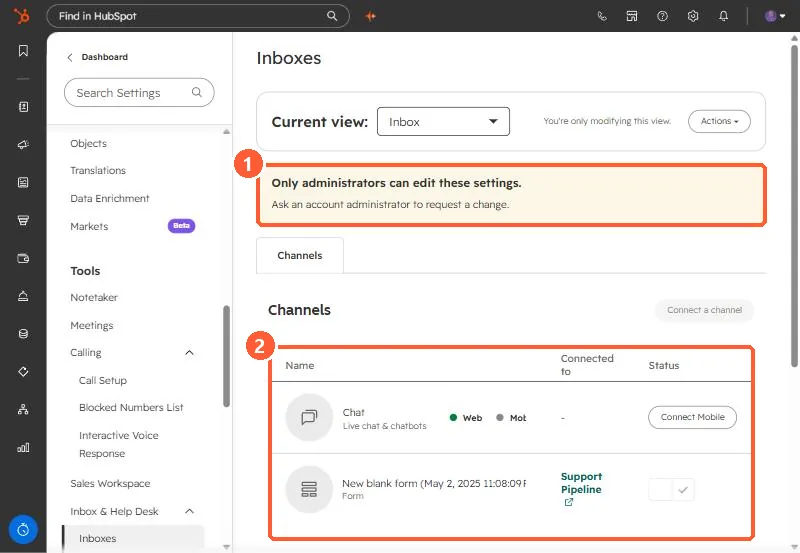Open Objects settings

(x=88, y=143)
